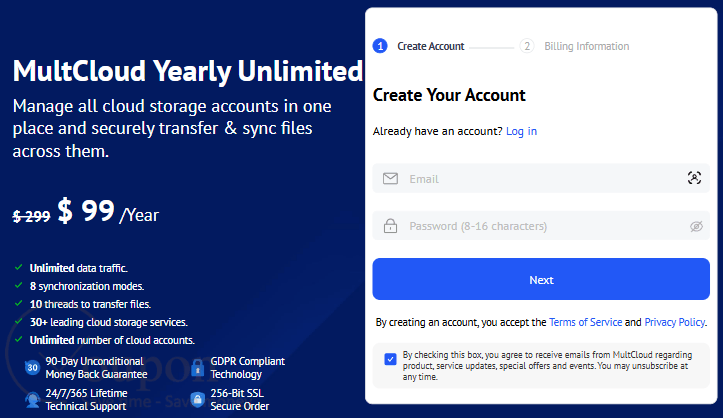723x418 pixels.
Task: Click checkmark beside 8 synchronization modes
Action: [x=18, y=285]
